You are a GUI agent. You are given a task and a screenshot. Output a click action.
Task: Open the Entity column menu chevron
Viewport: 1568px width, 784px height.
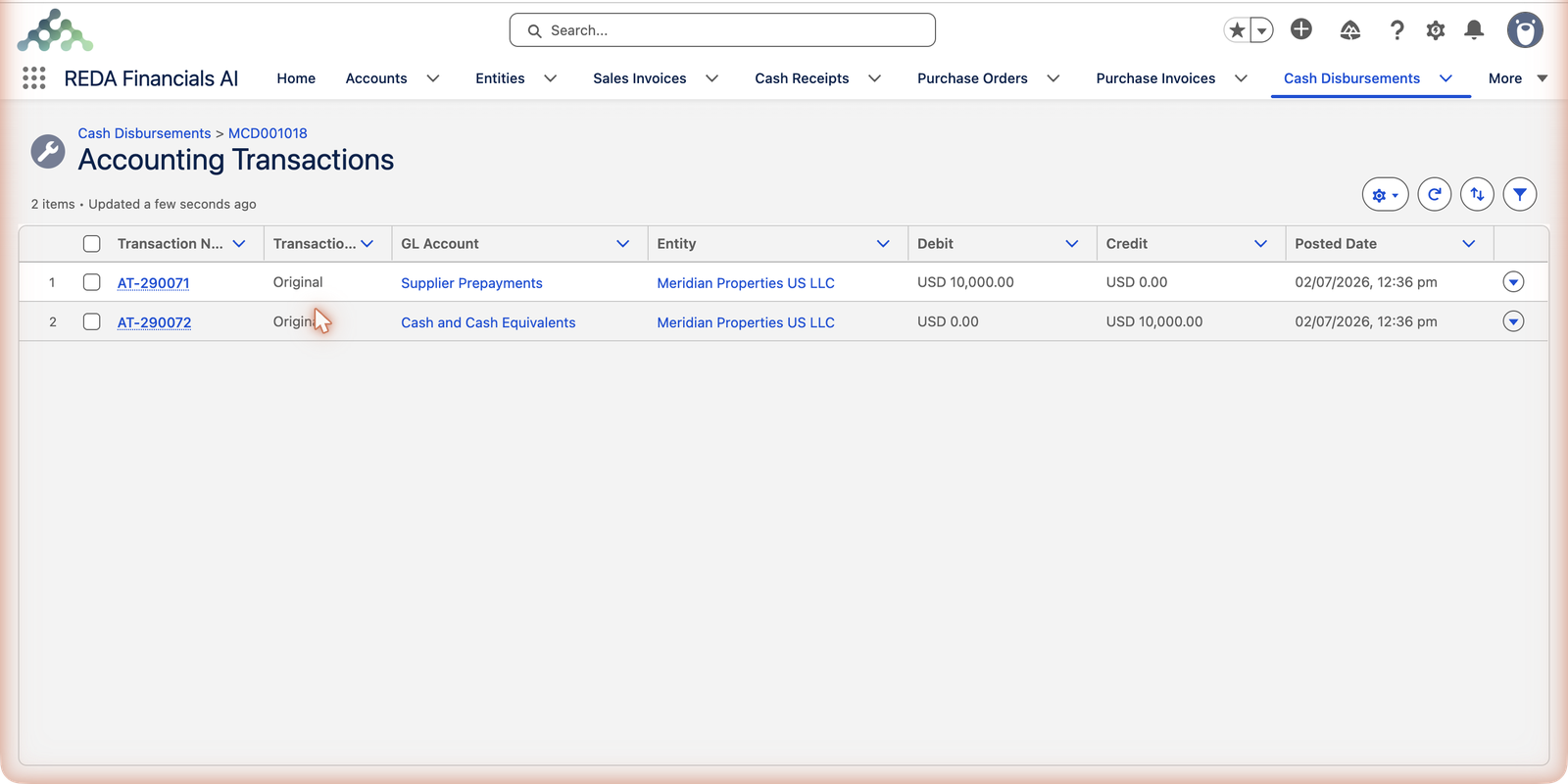pos(883,244)
